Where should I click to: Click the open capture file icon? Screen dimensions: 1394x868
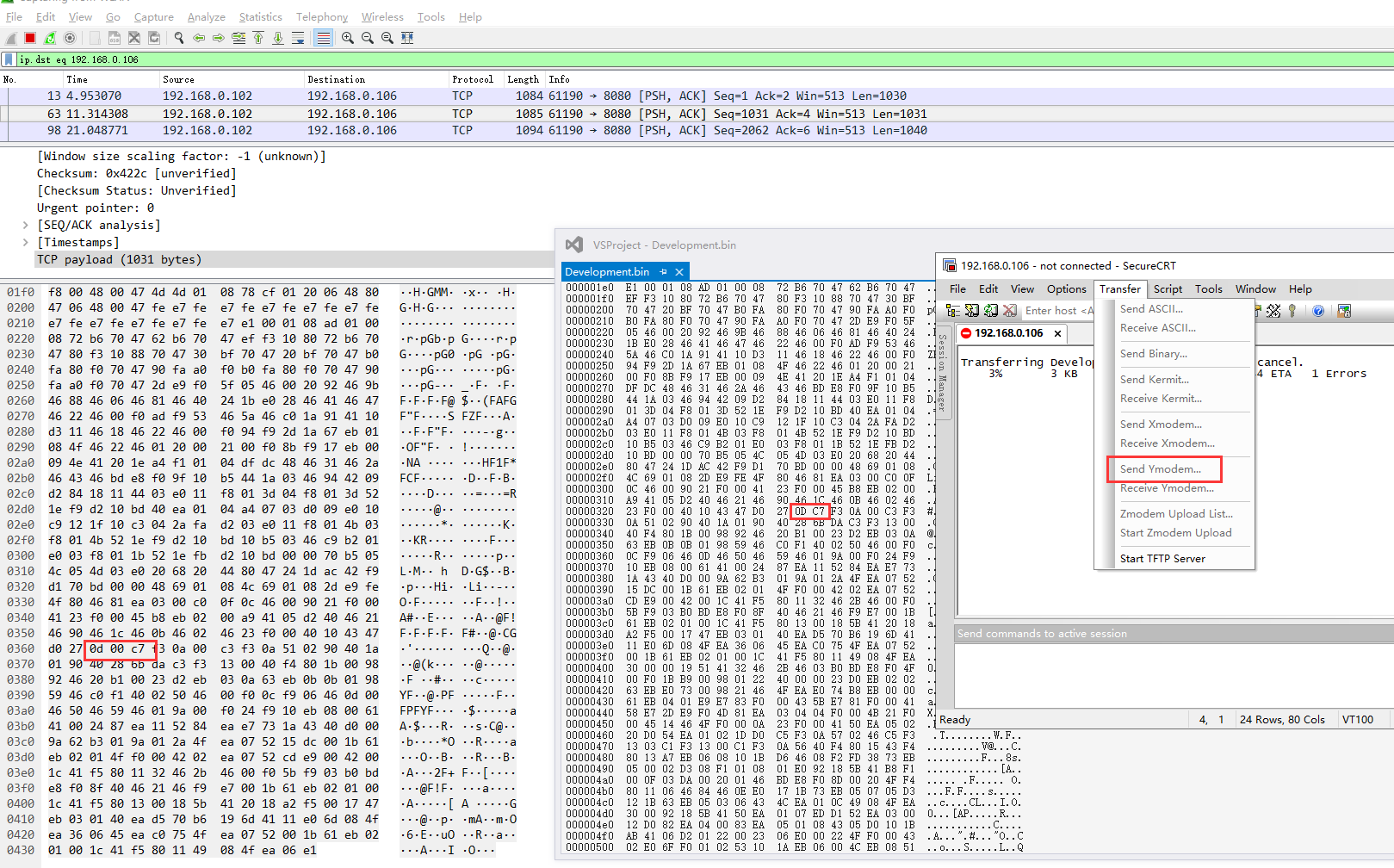click(95, 38)
